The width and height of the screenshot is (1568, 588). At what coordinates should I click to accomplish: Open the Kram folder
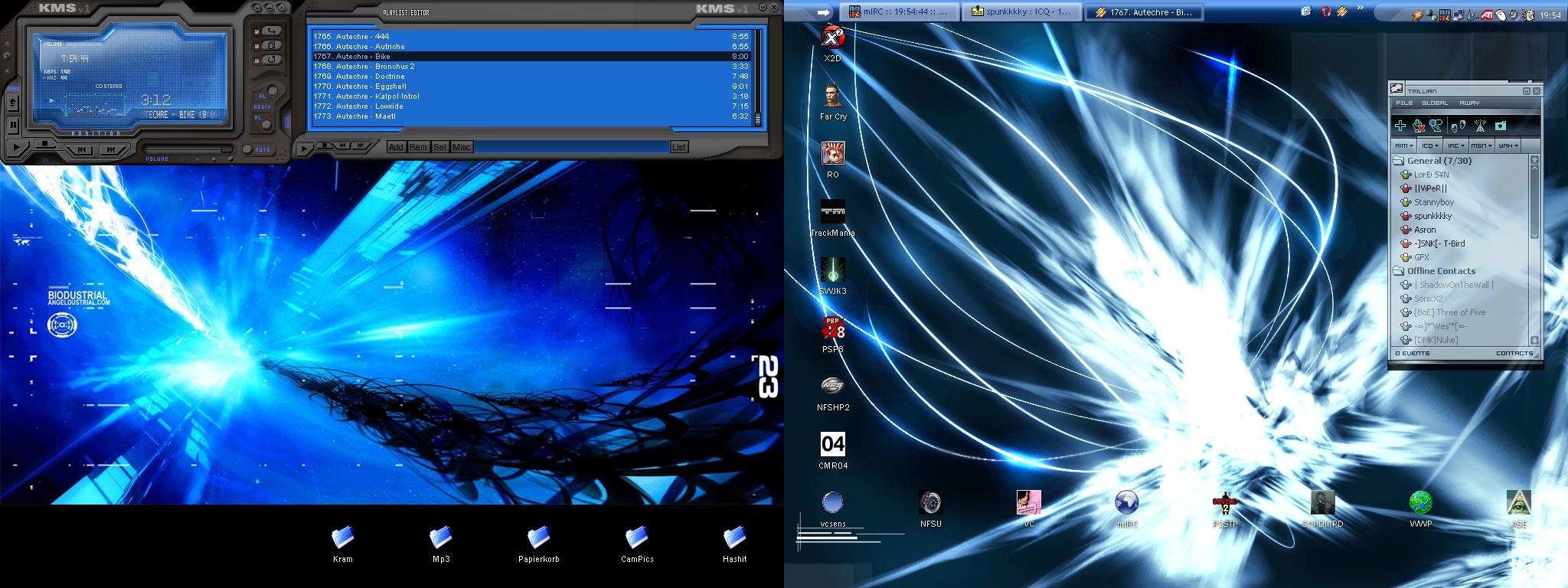(342, 544)
